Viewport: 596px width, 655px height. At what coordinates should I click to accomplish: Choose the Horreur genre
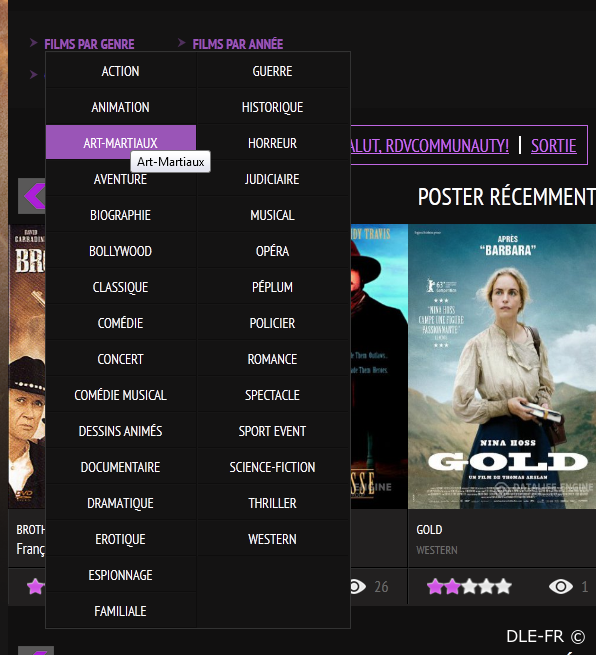tap(272, 143)
